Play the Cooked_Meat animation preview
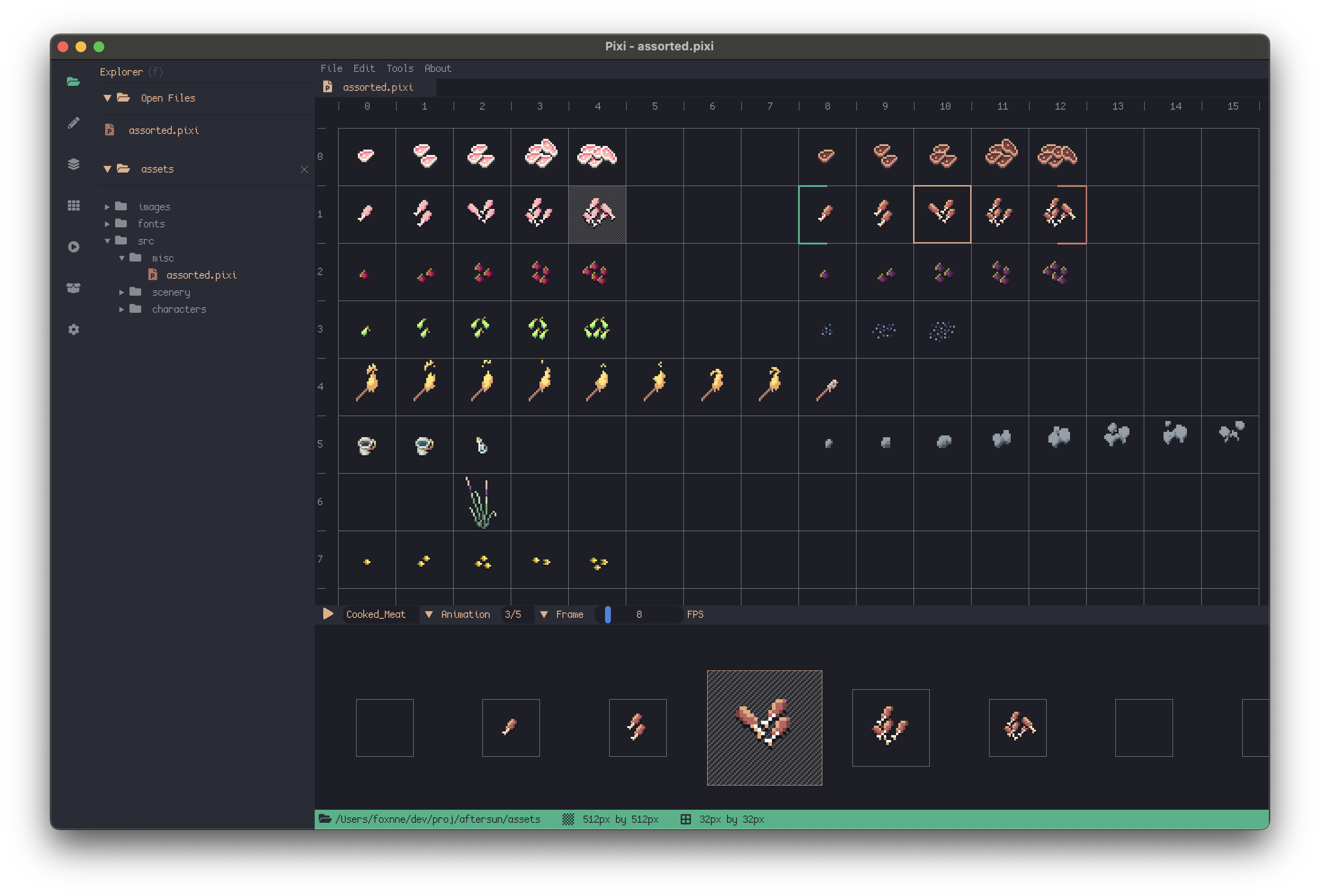The image size is (1320, 896). click(x=327, y=614)
